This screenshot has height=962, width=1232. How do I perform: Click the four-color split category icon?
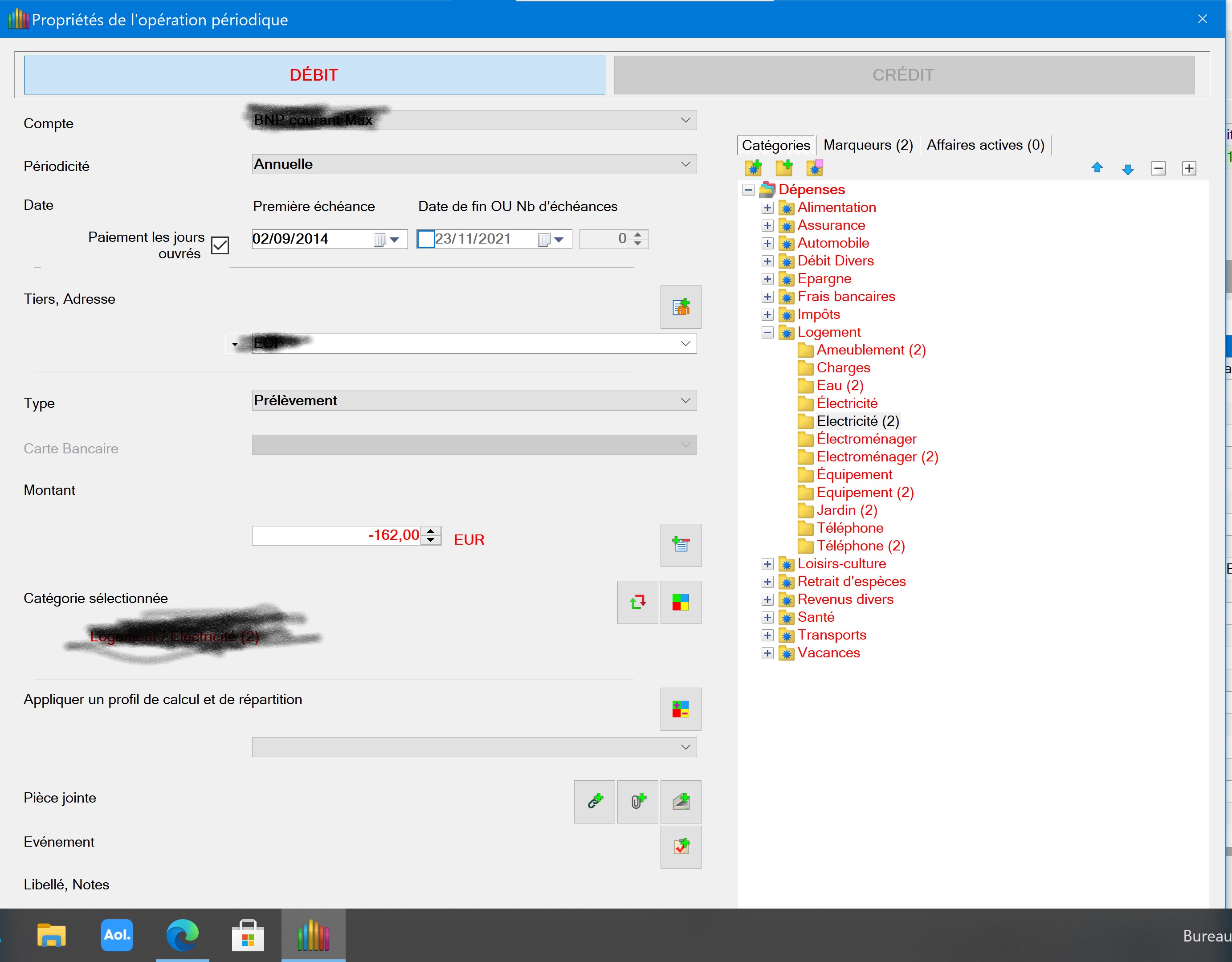pos(680,602)
